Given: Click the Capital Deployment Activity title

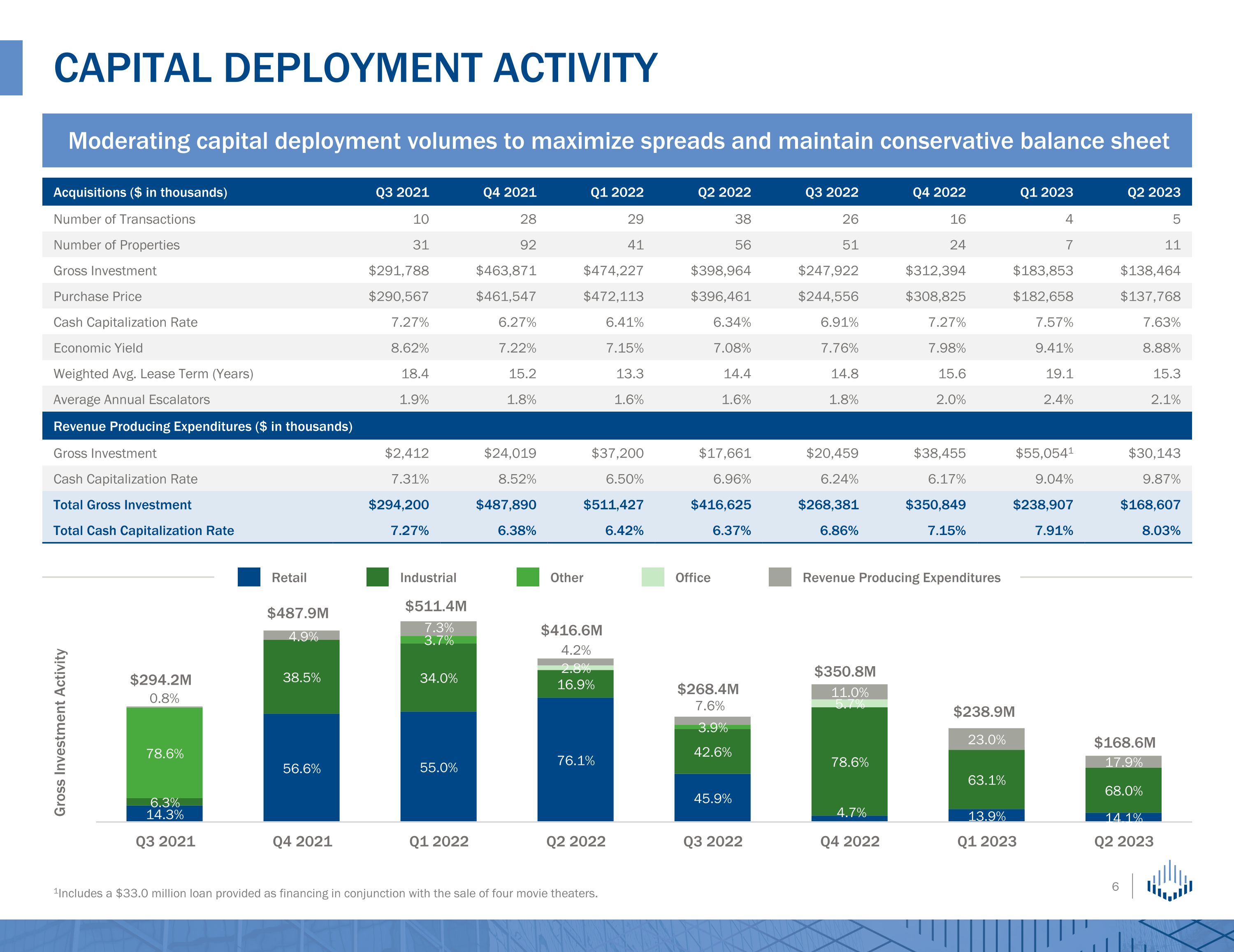Looking at the screenshot, I should coord(355,68).
